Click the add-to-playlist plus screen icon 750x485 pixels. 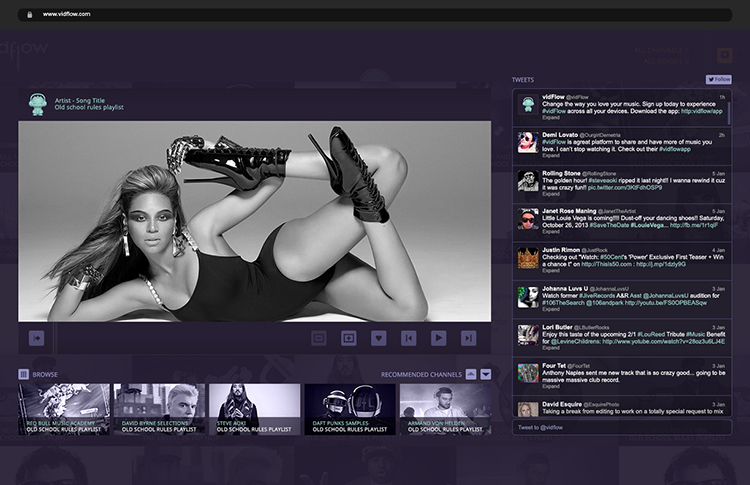click(349, 338)
